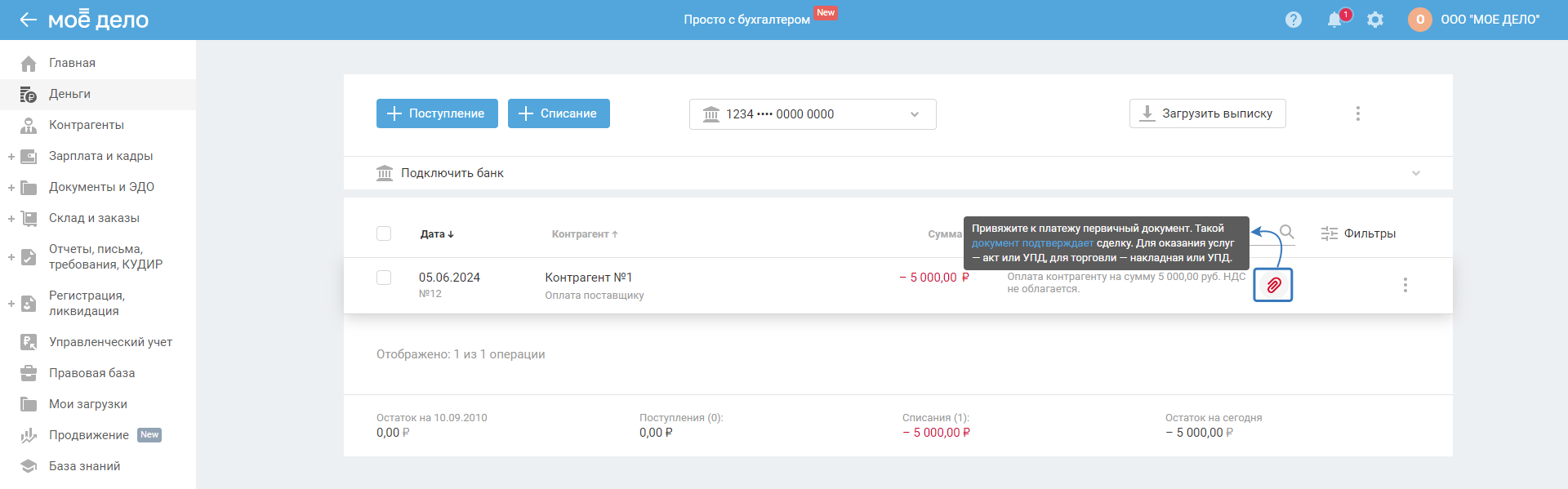Click Просто с бухгалтером header link
This screenshot has width=1568, height=489.
[746, 20]
